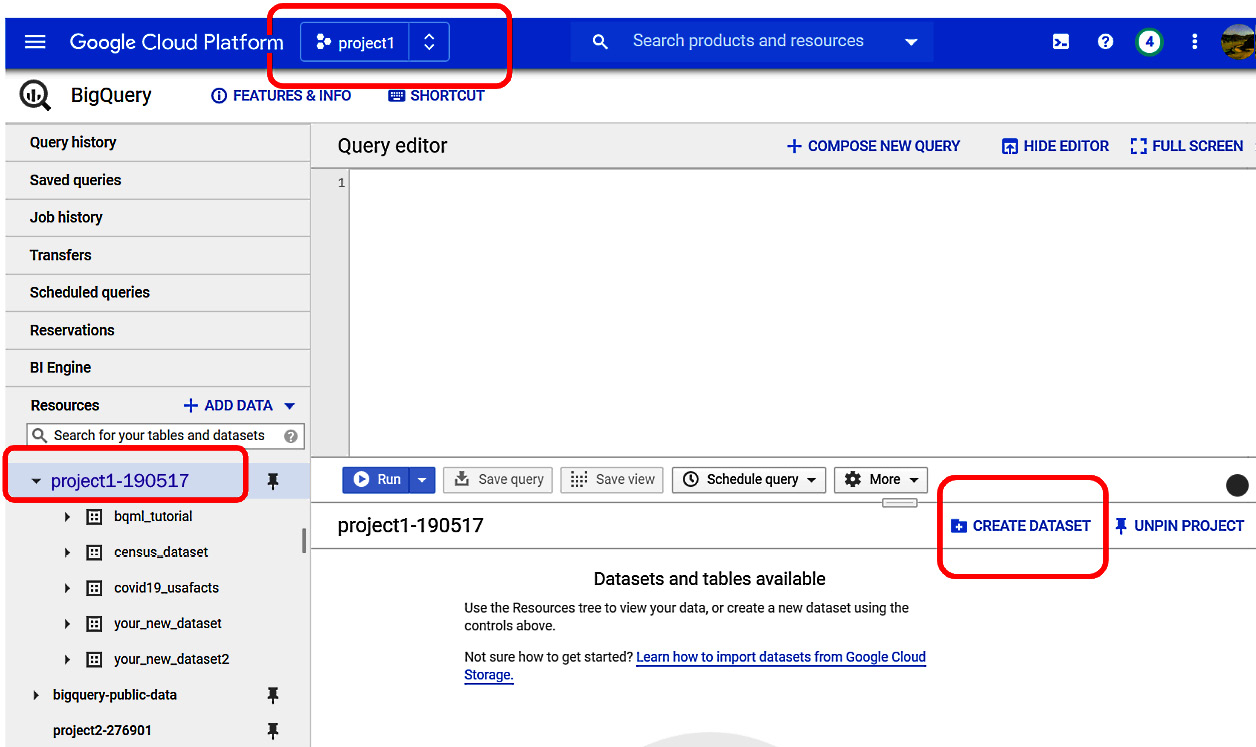Click the Save view button
Viewport: 1256px width, 747px height.
[x=612, y=480]
